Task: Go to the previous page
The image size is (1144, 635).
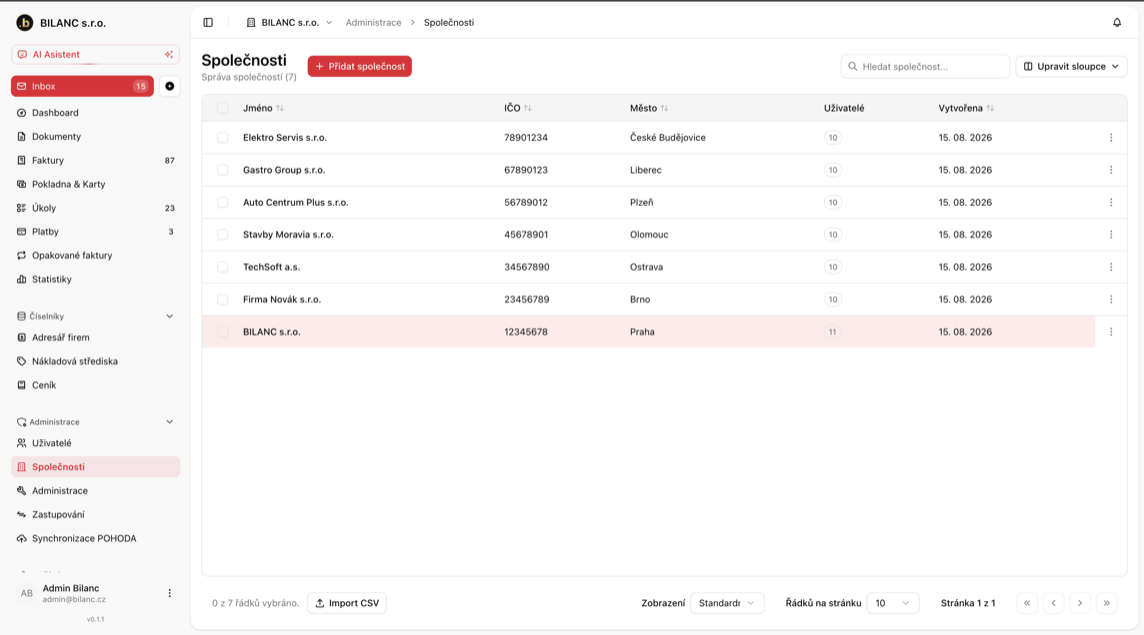Action: point(1054,603)
